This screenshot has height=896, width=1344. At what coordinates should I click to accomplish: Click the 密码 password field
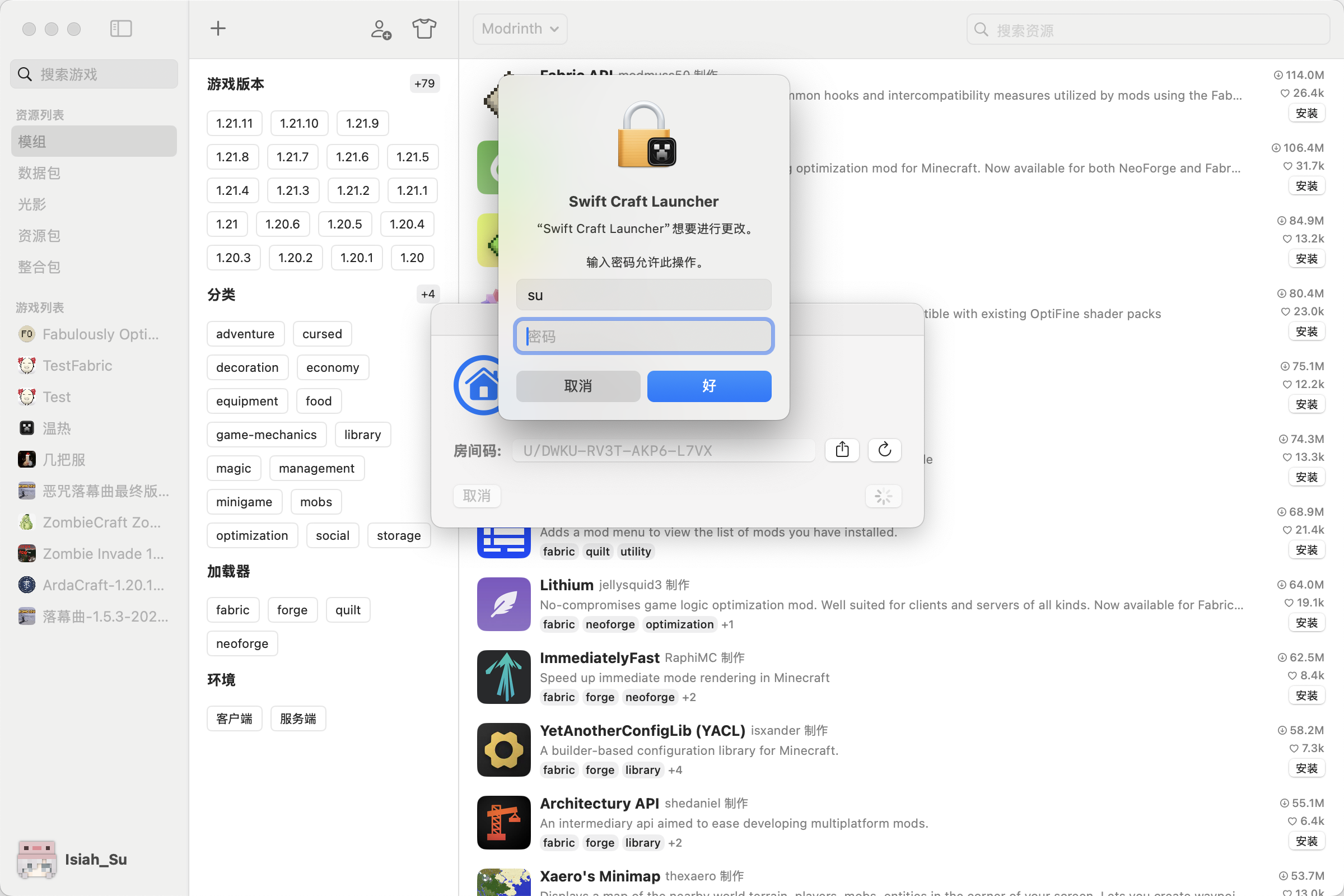pos(643,336)
